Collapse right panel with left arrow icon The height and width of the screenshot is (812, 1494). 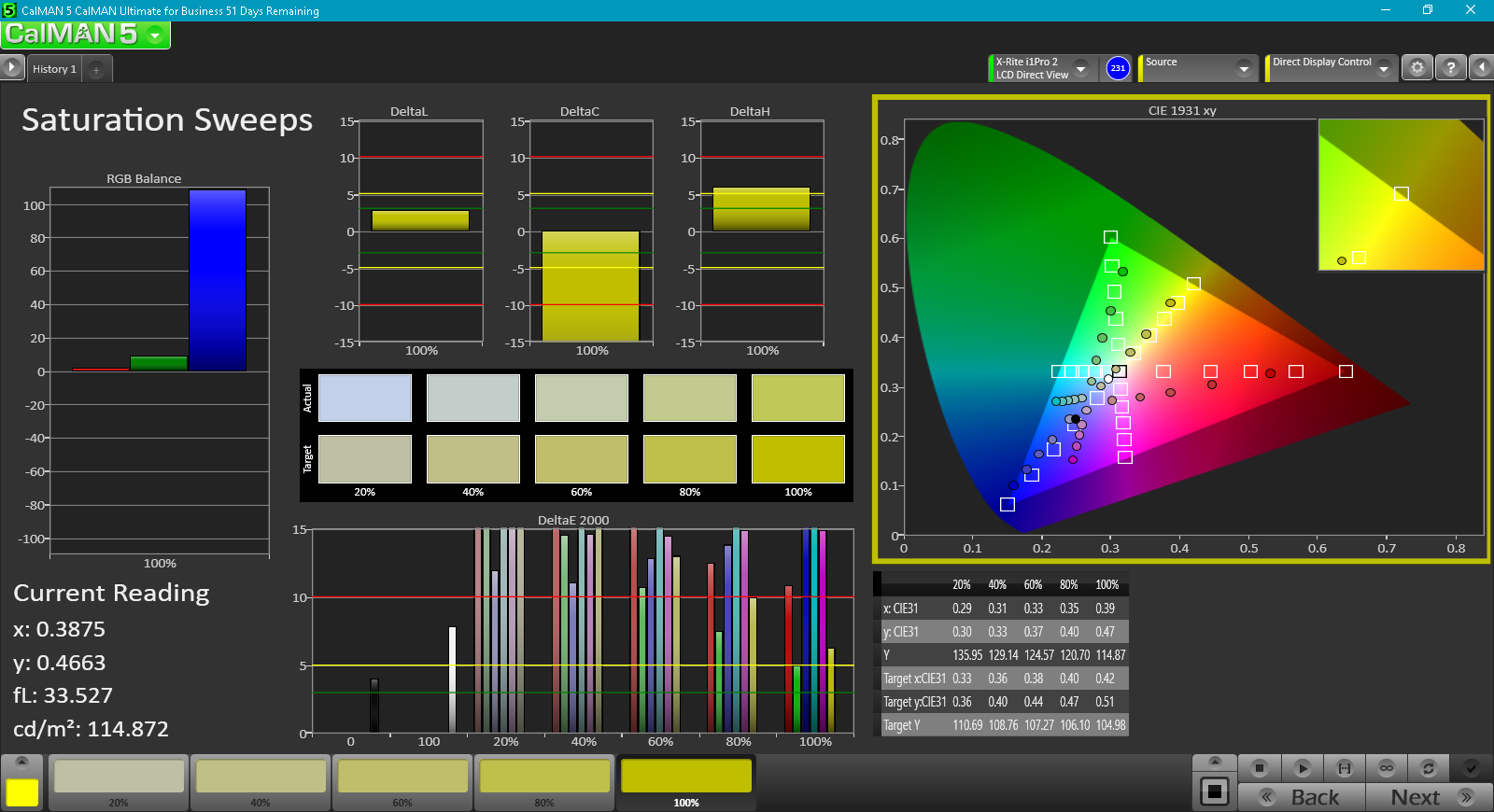pos(1481,67)
